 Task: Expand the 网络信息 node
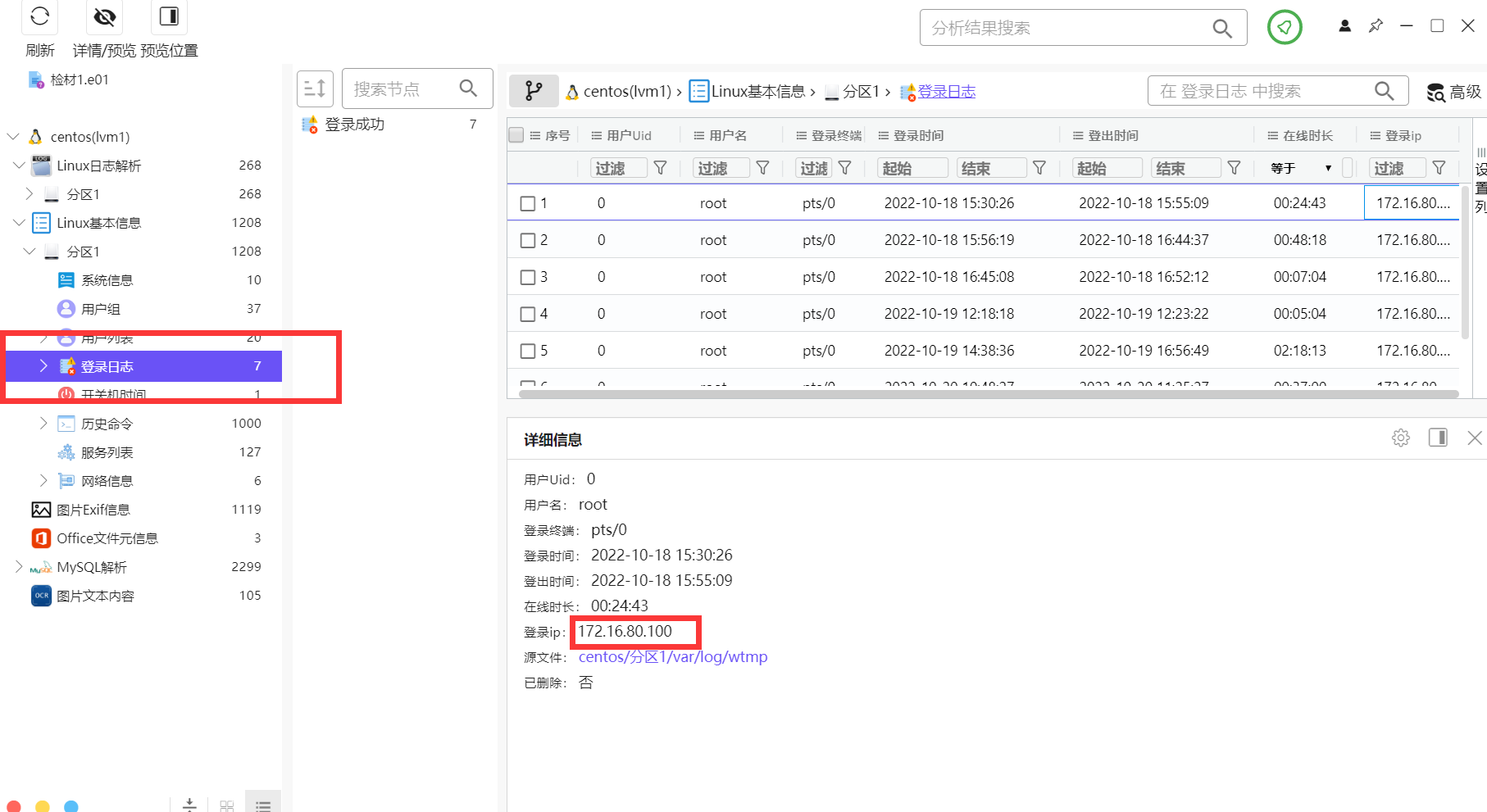click(43, 480)
